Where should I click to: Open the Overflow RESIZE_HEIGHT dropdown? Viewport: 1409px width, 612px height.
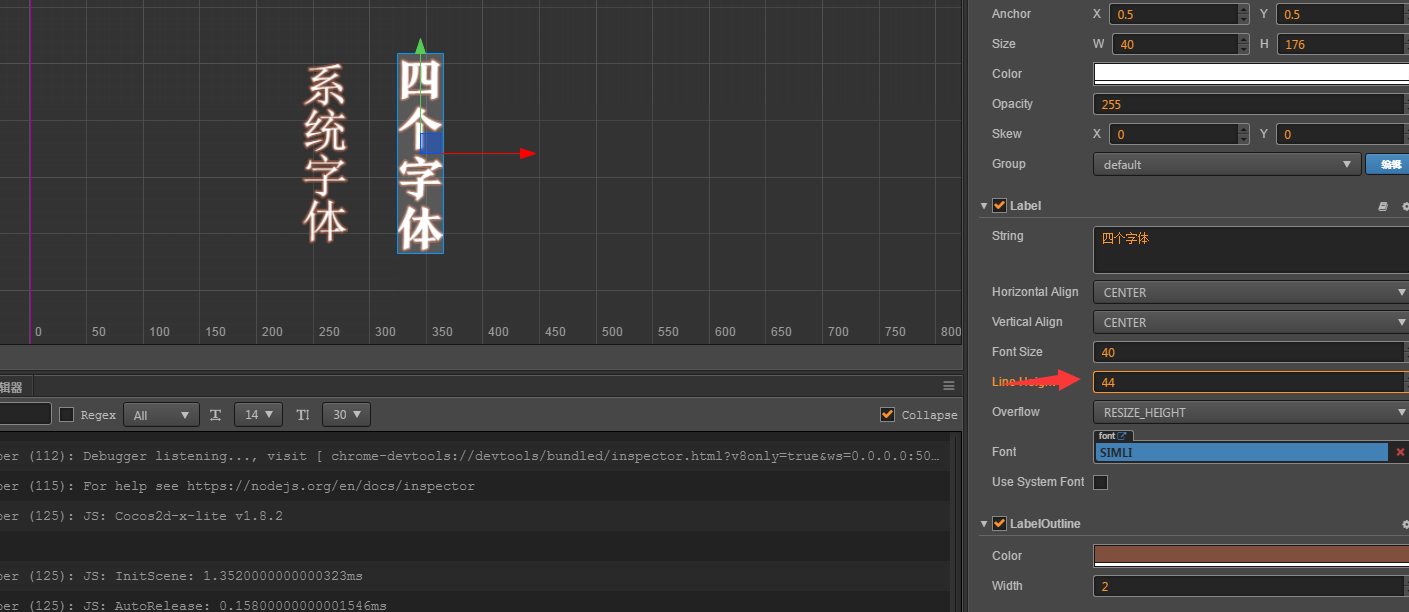1251,412
